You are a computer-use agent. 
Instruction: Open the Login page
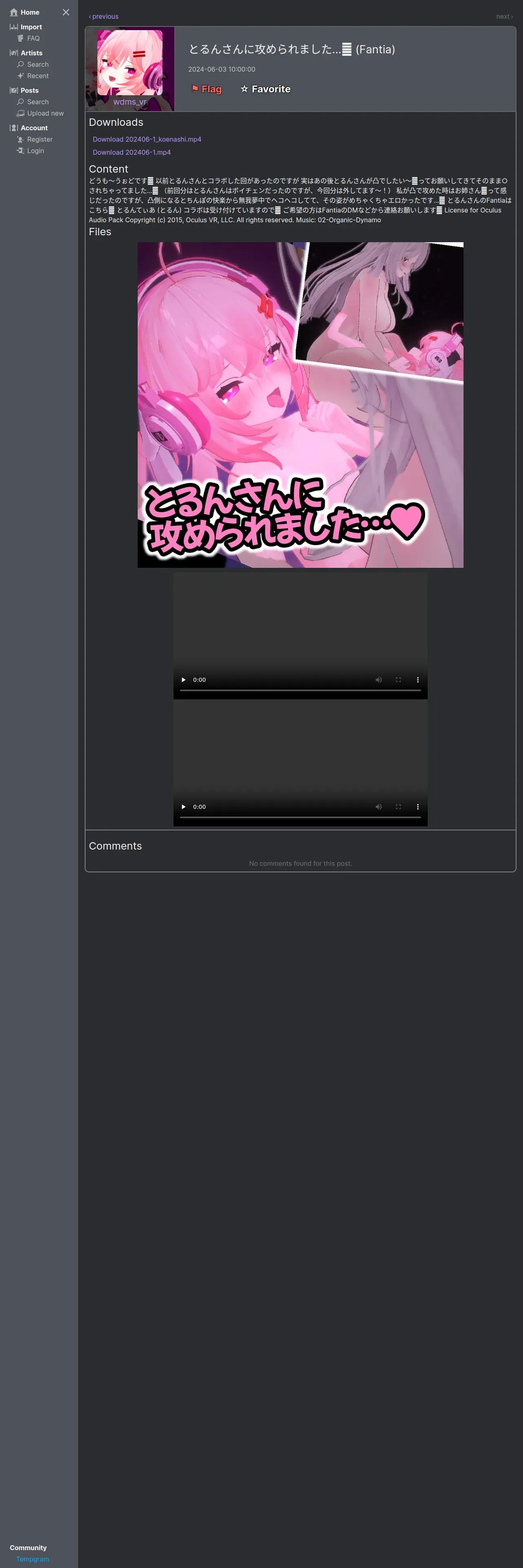(x=35, y=151)
